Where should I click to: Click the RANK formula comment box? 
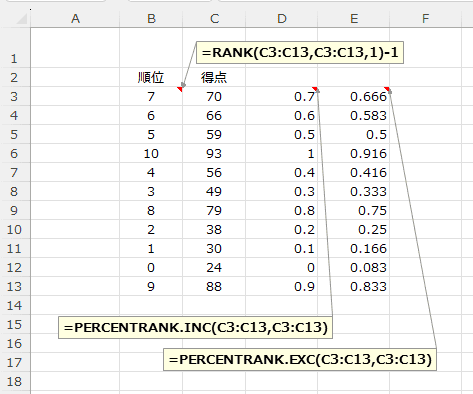(x=300, y=52)
